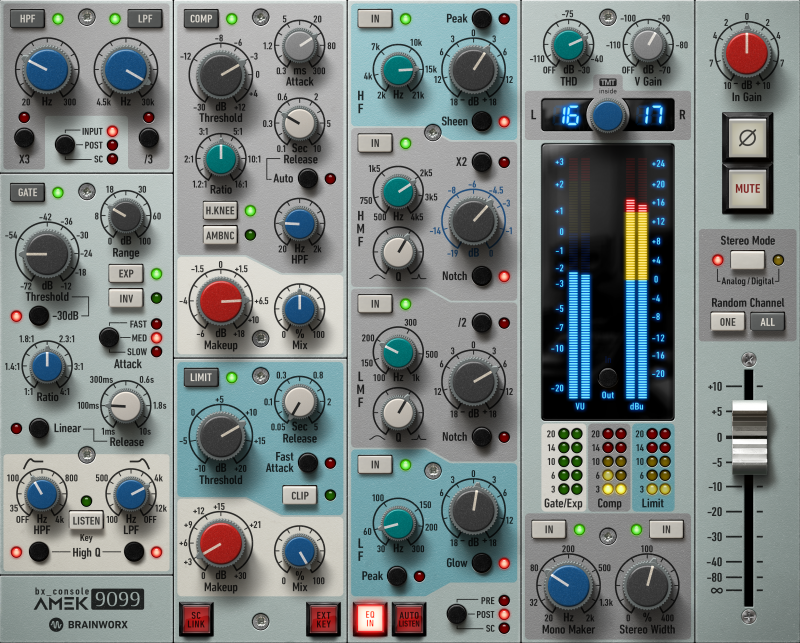800x643 pixels.
Task: Toggle the Sheen button in HF band
Action: click(483, 122)
